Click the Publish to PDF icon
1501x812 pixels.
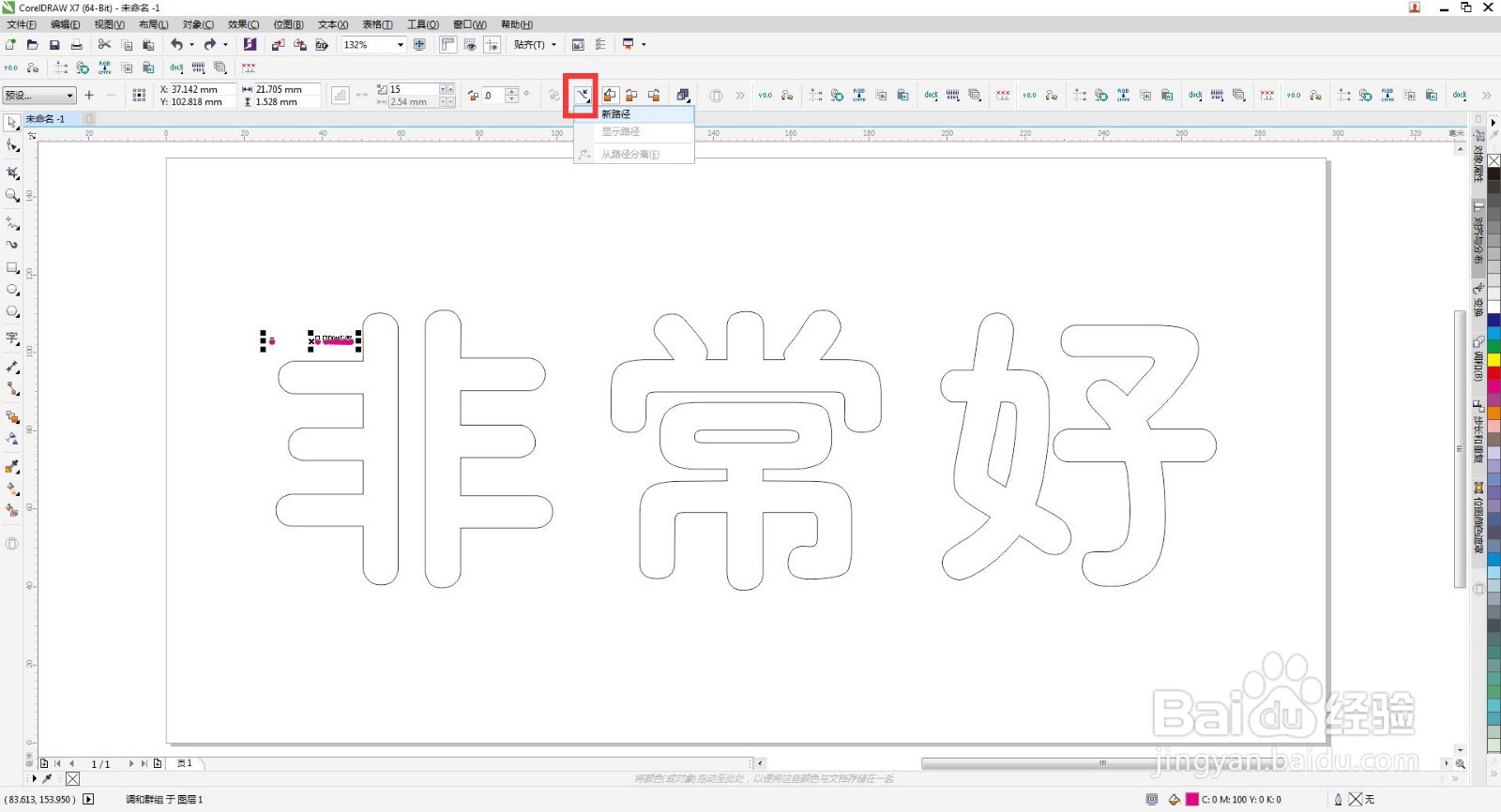322,44
